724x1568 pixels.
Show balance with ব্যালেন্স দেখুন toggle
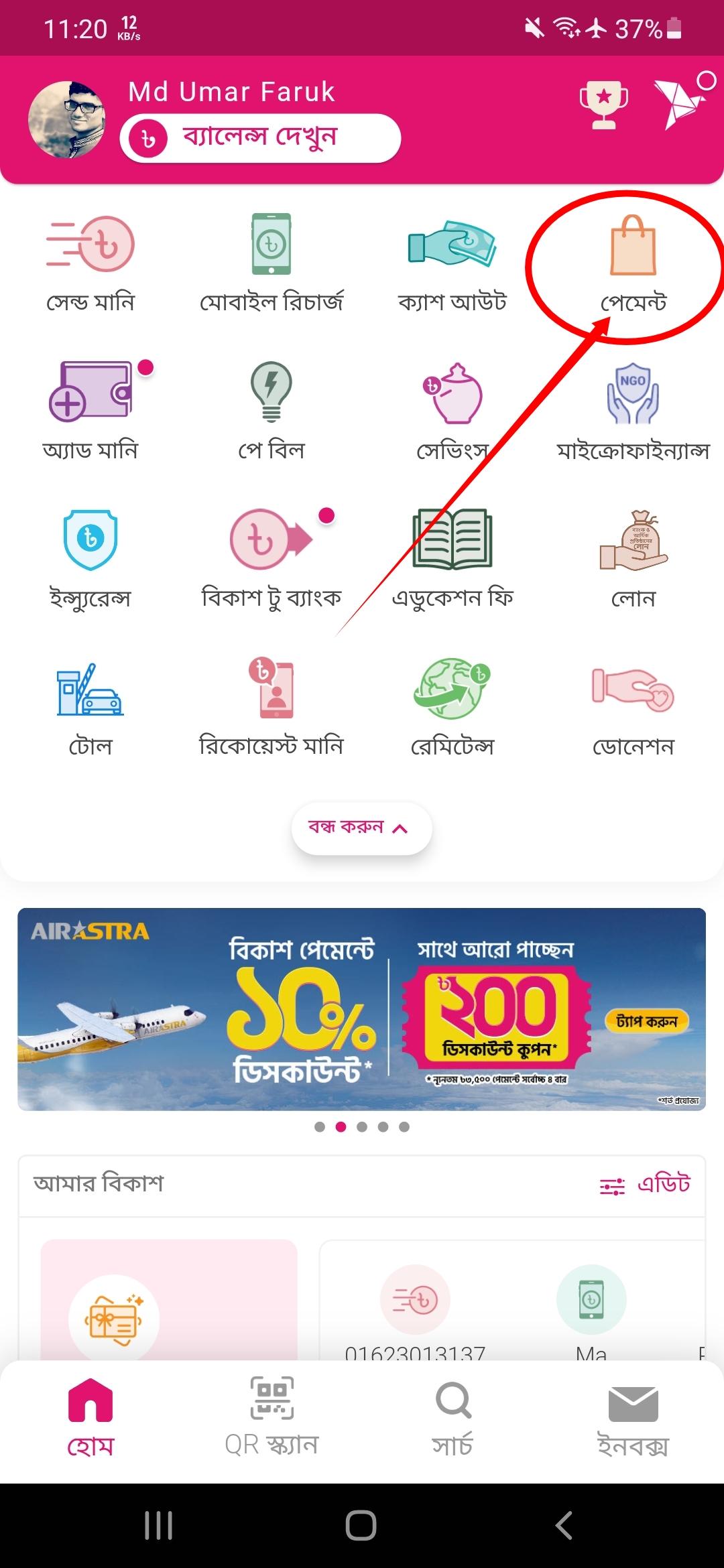(x=261, y=138)
